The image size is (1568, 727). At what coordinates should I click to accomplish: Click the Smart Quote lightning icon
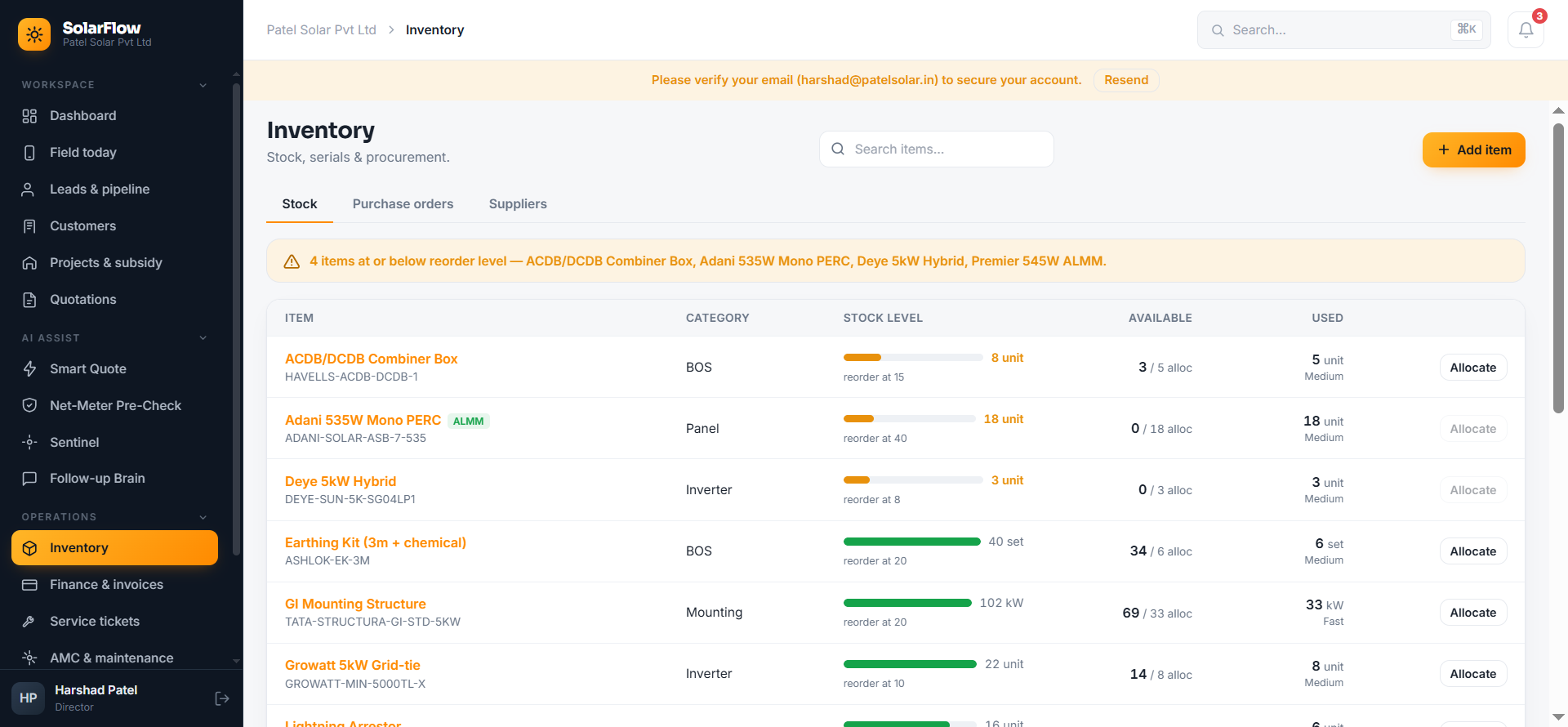(29, 369)
